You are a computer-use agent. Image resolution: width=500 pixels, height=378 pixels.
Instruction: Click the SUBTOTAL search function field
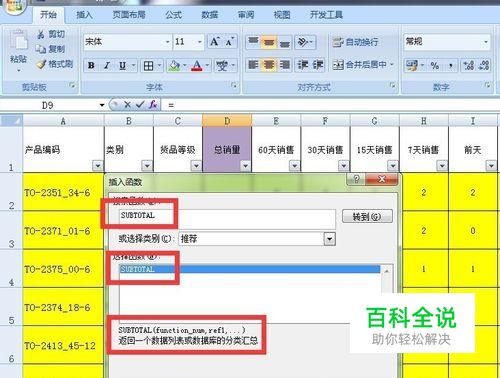point(227,218)
